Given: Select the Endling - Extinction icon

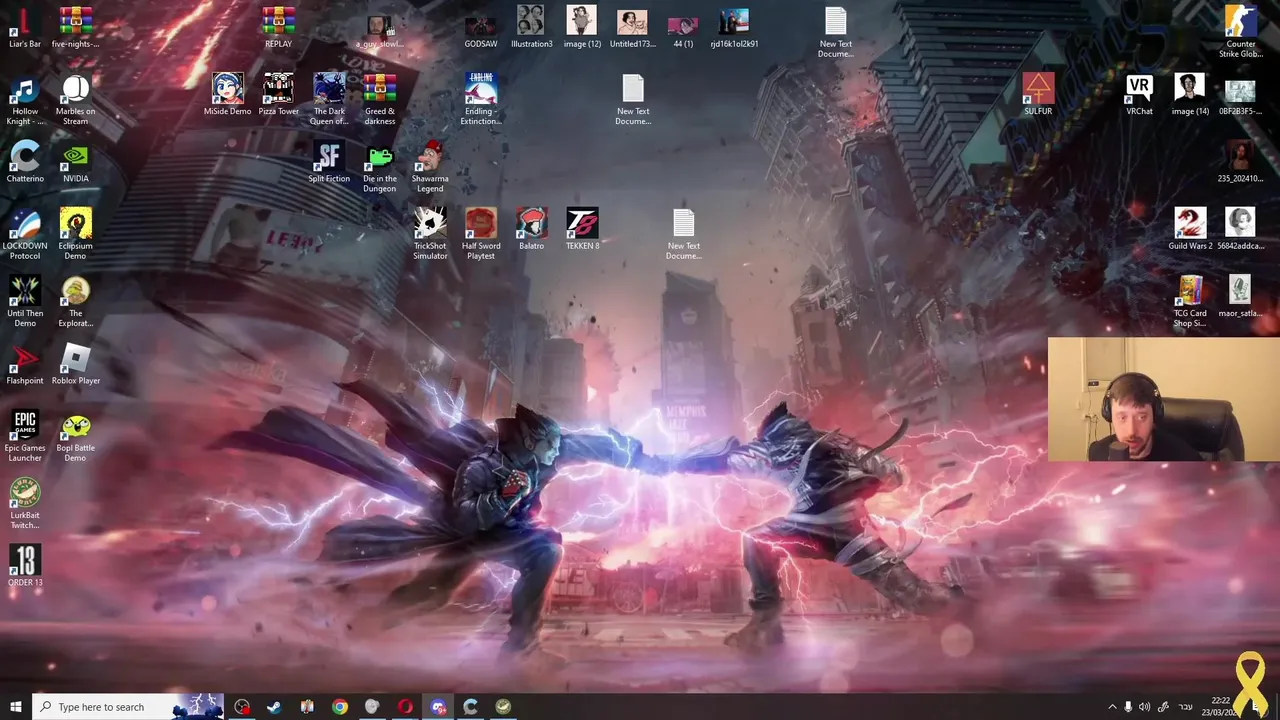Looking at the screenshot, I should 481,99.
